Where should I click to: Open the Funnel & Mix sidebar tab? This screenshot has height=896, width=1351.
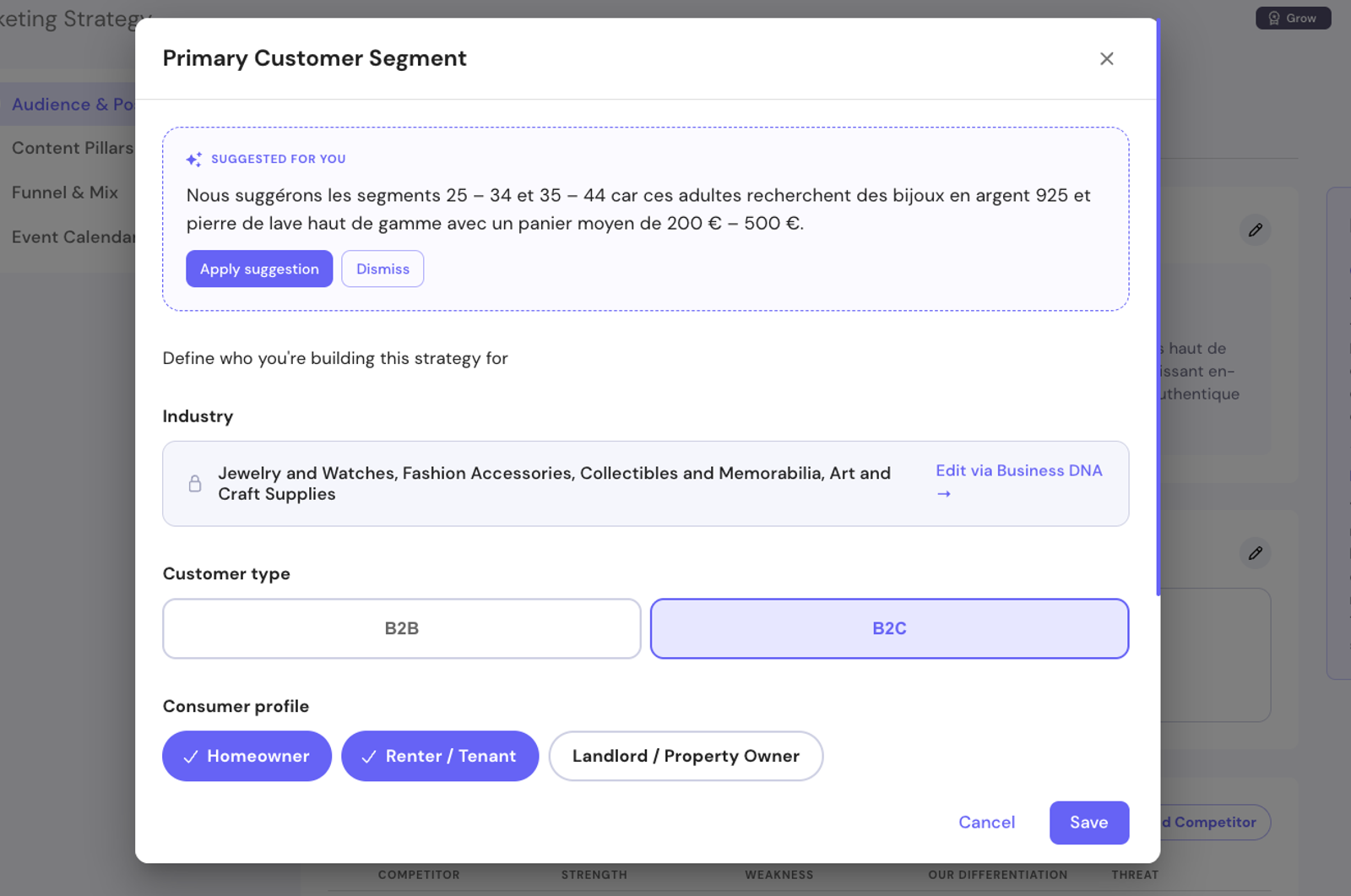[x=65, y=193]
